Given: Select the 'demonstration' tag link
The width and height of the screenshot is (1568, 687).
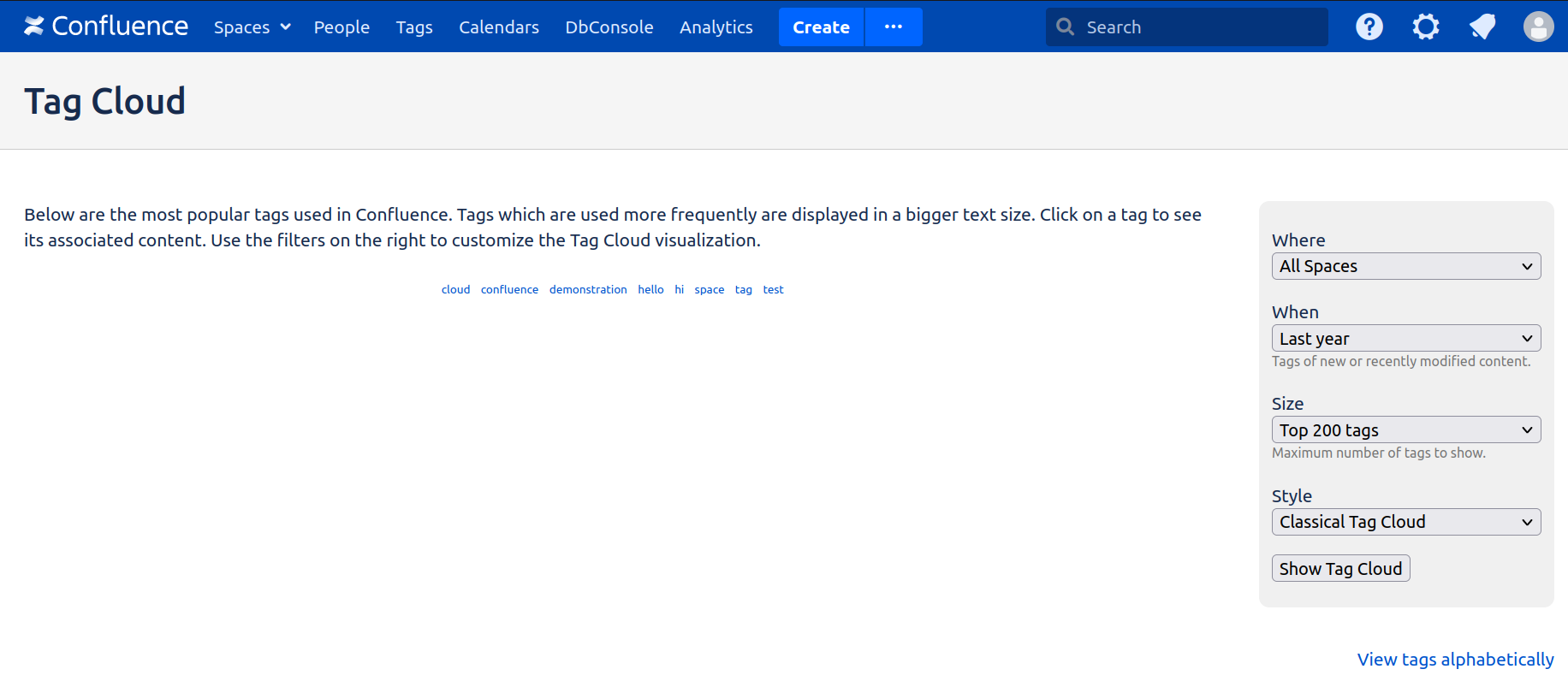Looking at the screenshot, I should (x=588, y=290).
